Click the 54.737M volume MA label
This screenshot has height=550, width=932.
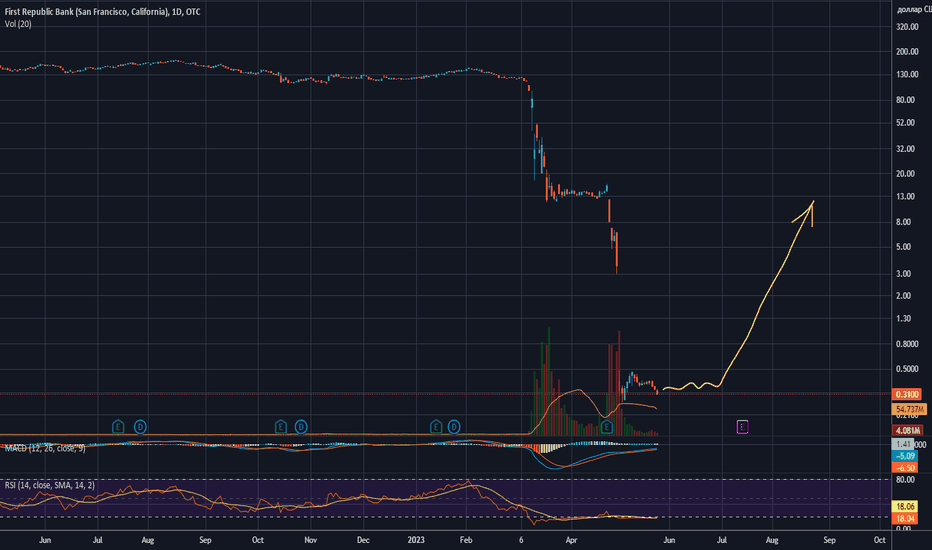point(909,409)
